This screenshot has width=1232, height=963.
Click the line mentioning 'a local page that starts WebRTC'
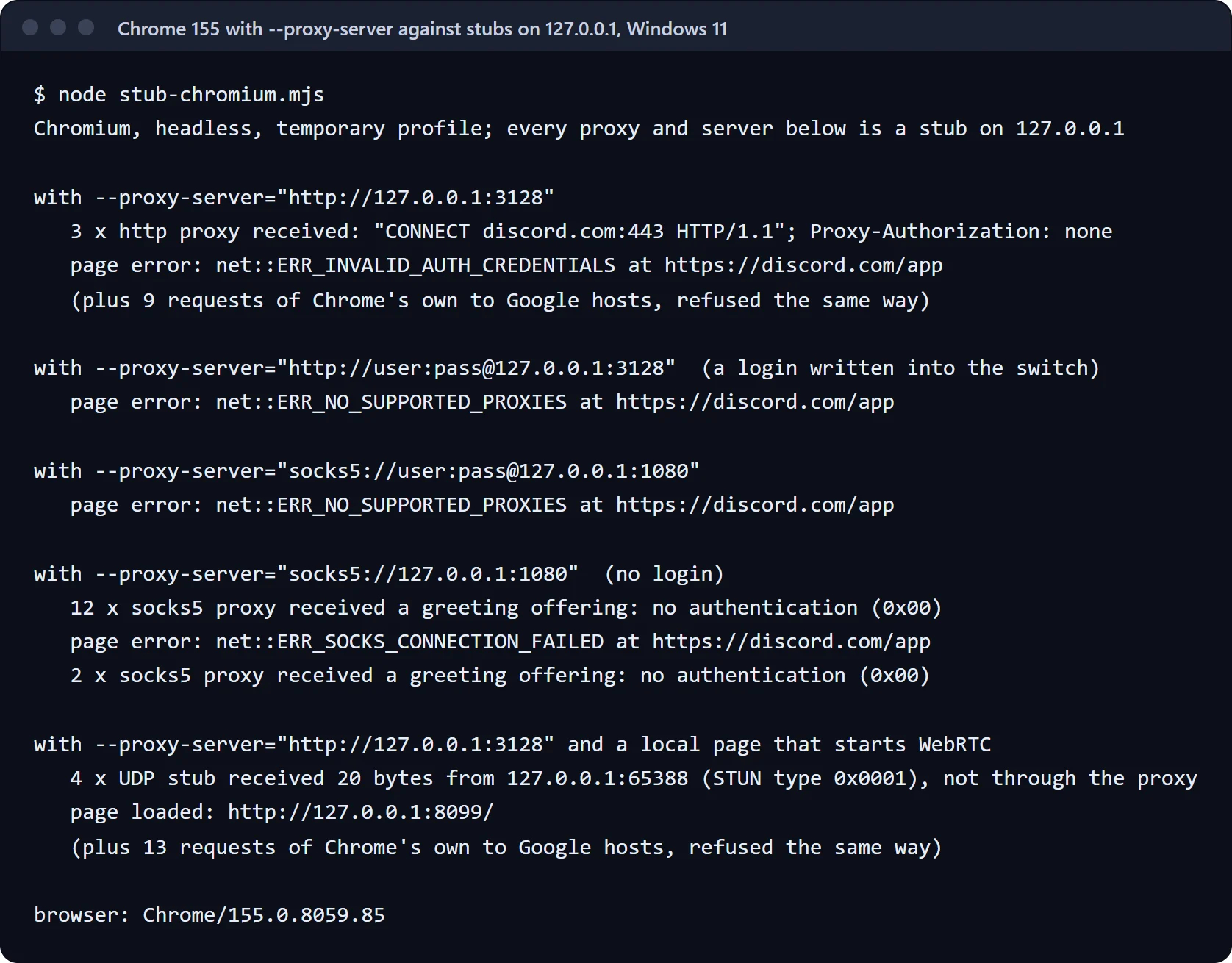(512, 745)
